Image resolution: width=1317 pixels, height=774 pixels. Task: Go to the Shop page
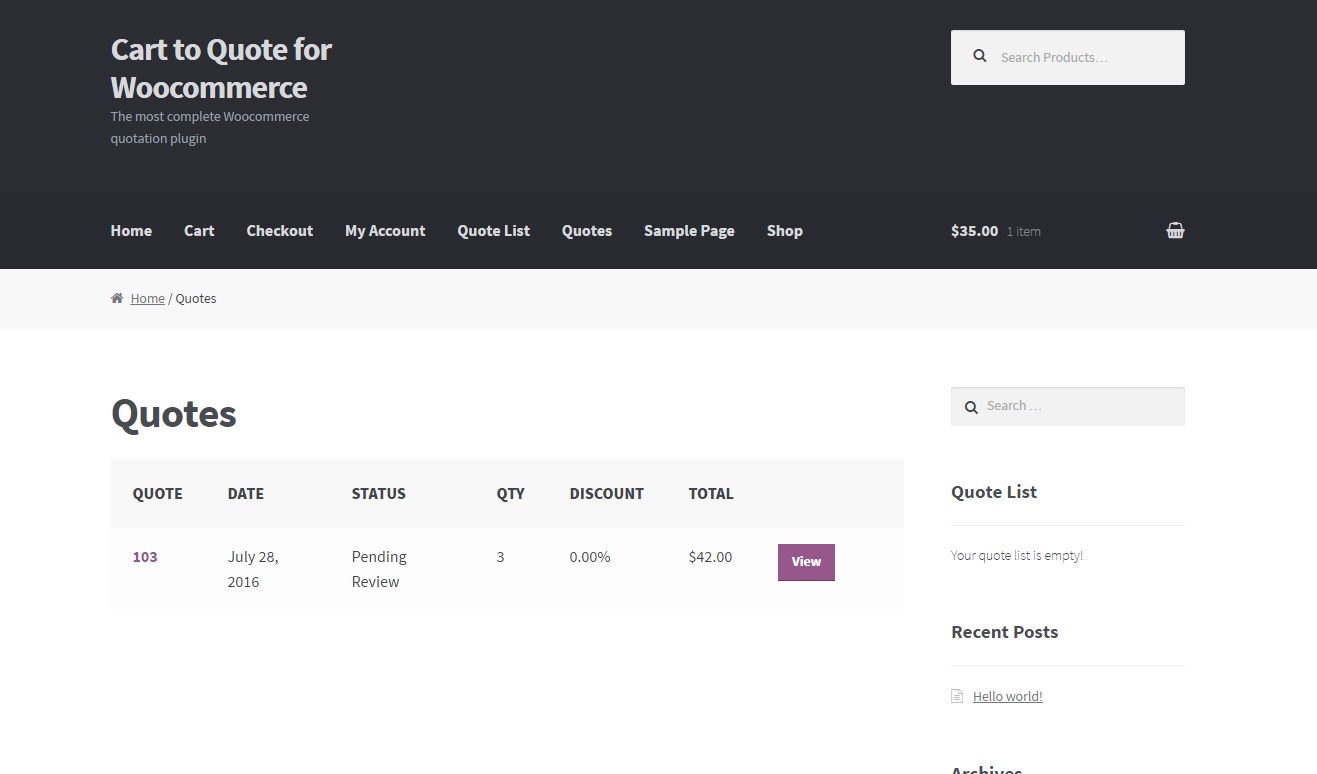pos(784,230)
